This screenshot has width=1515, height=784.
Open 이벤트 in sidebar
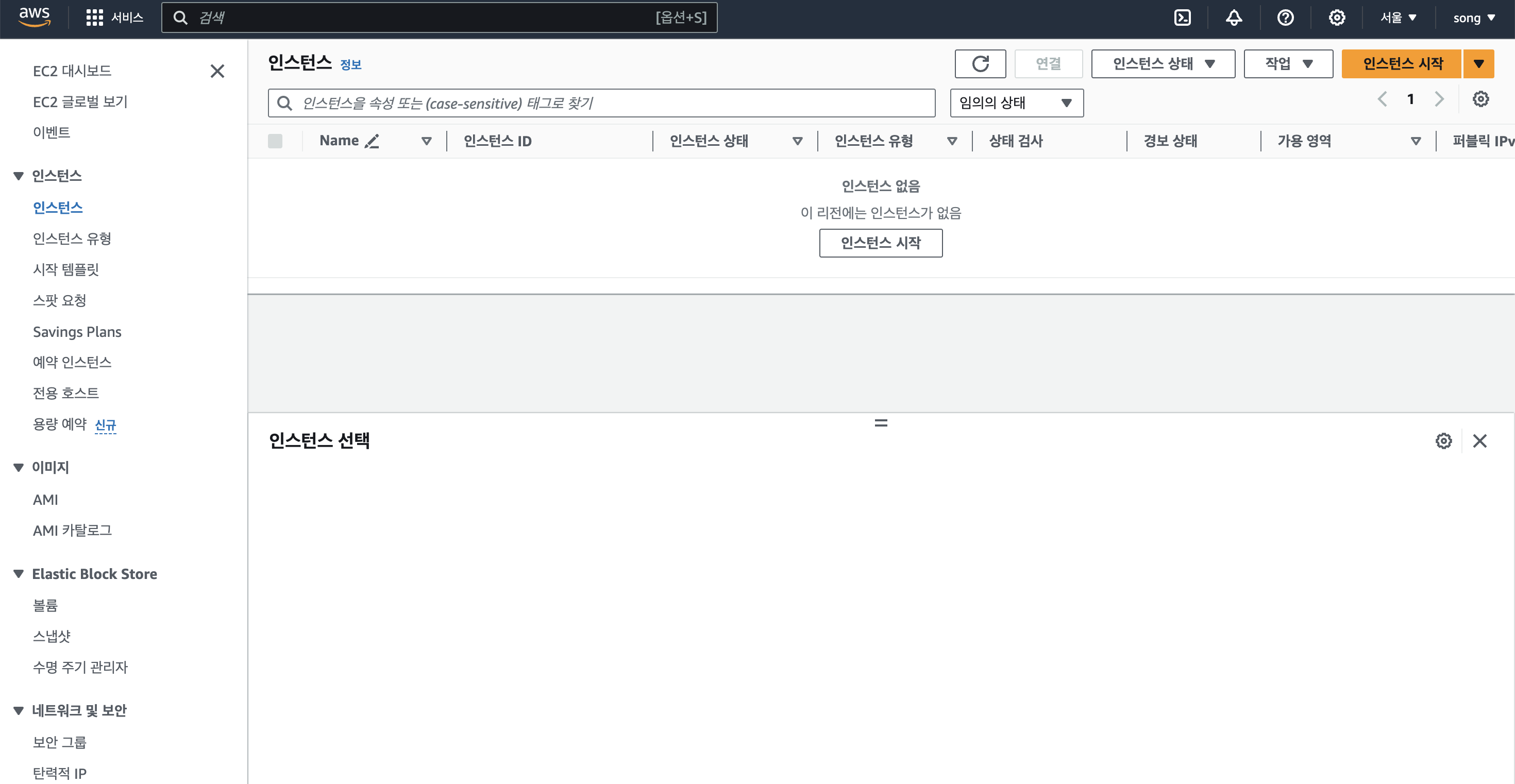point(52,132)
